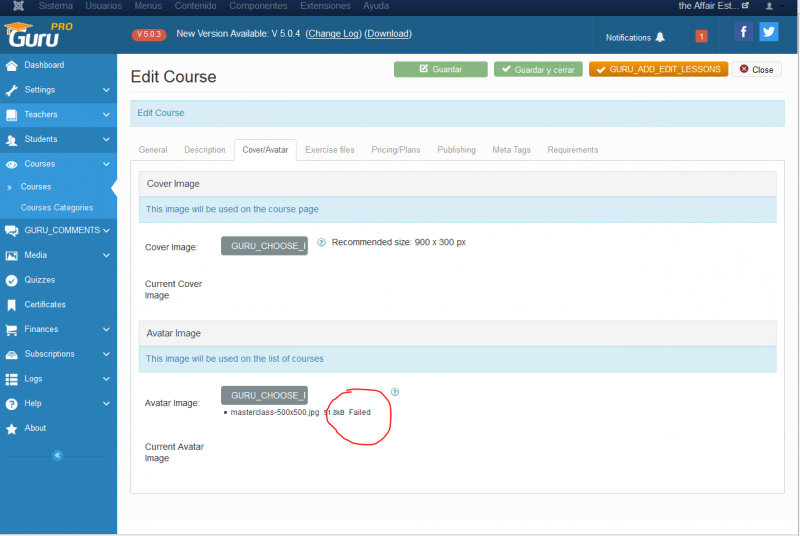
Task: Click the Media picture icon
Action: pos(11,256)
